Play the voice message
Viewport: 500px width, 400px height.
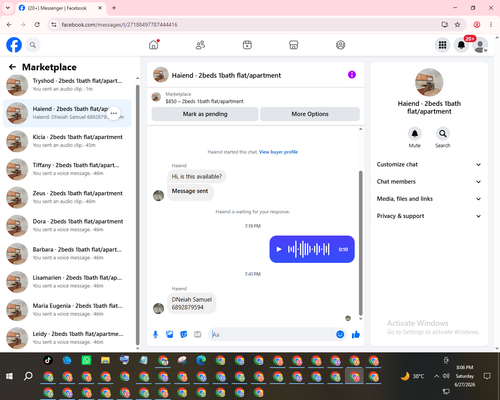click(279, 249)
